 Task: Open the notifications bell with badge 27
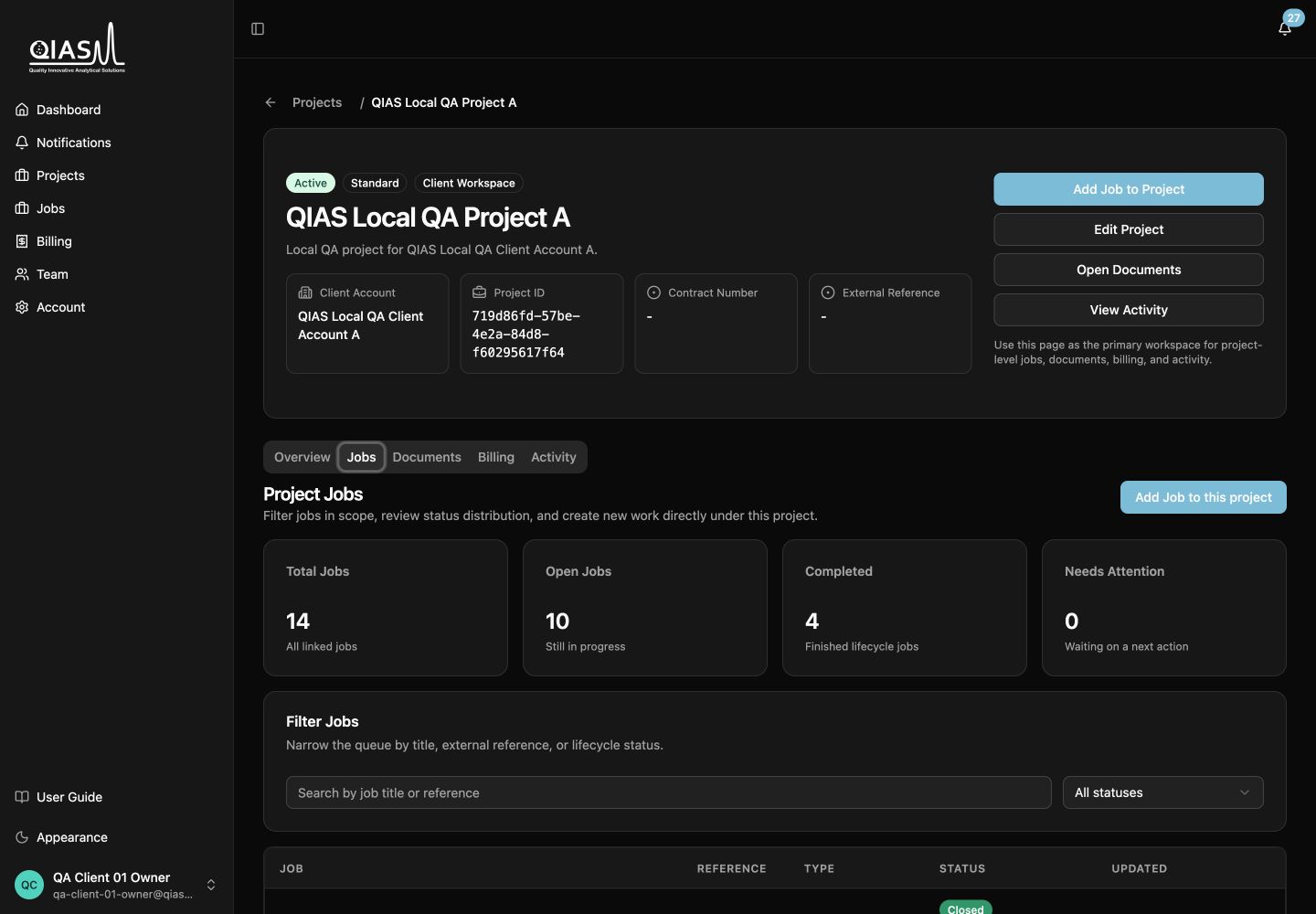click(1285, 28)
